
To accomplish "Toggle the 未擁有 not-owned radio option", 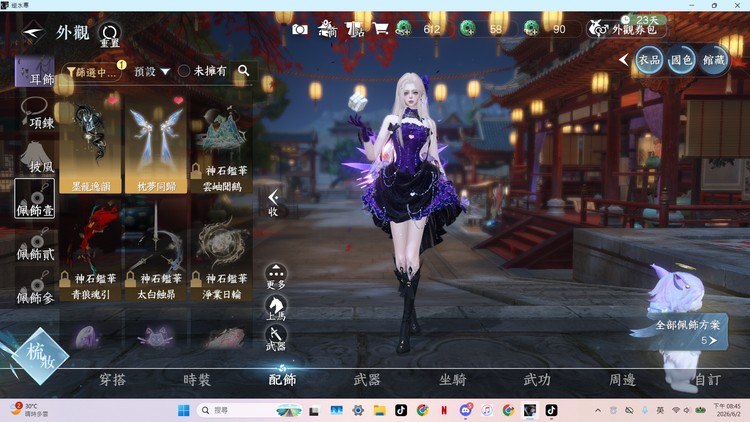I will pos(202,71).
